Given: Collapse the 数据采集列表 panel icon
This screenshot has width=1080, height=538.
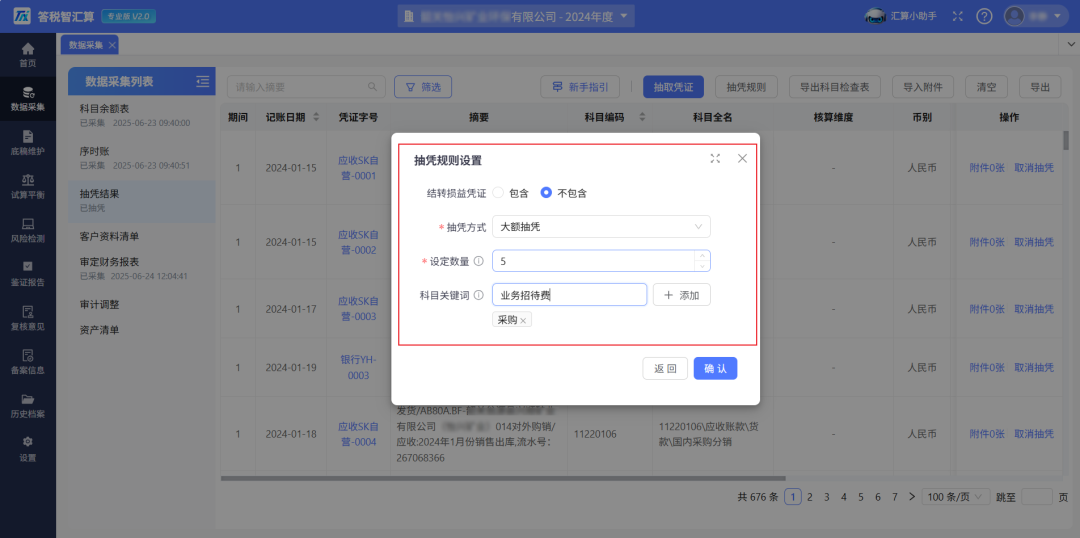Looking at the screenshot, I should click(x=202, y=81).
